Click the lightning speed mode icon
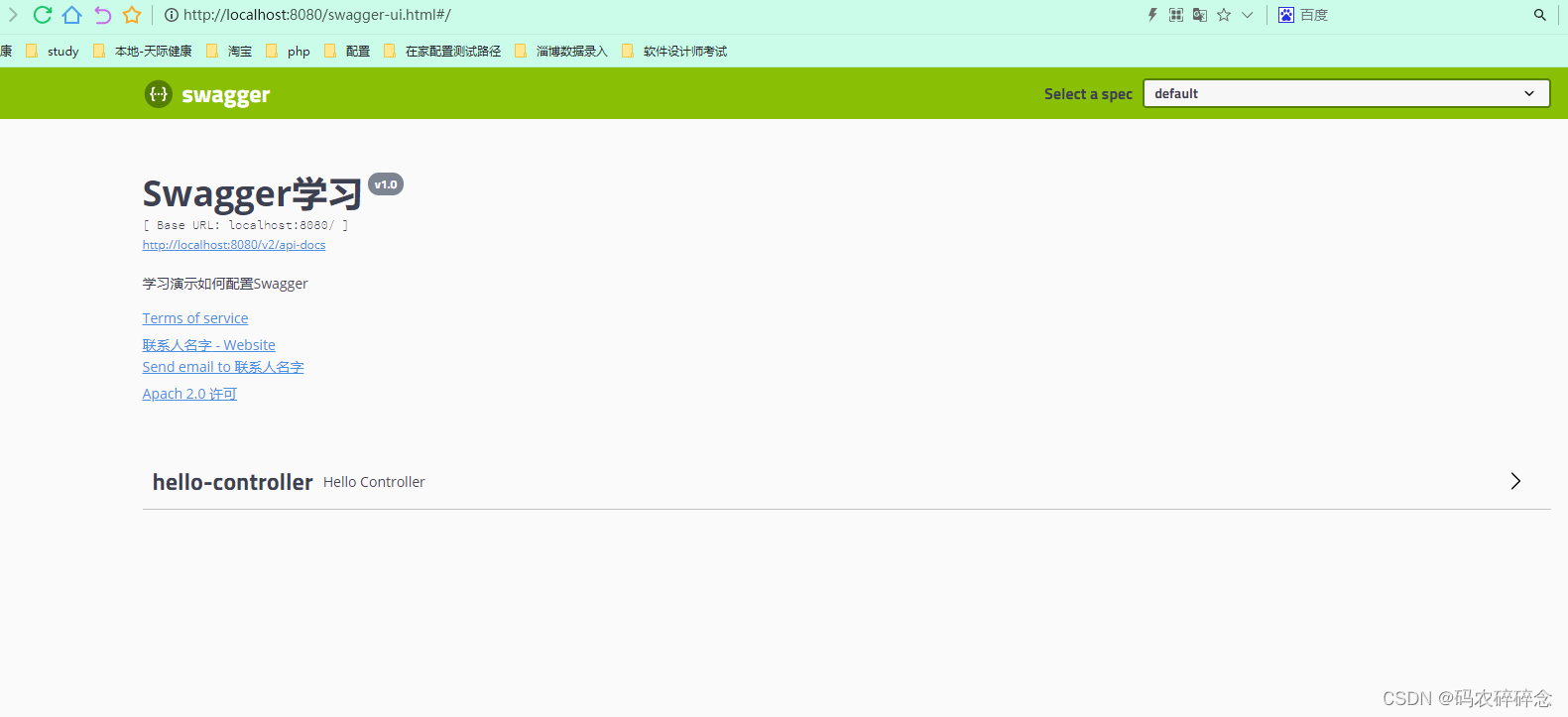Image resolution: width=1568 pixels, height=717 pixels. click(x=1152, y=15)
